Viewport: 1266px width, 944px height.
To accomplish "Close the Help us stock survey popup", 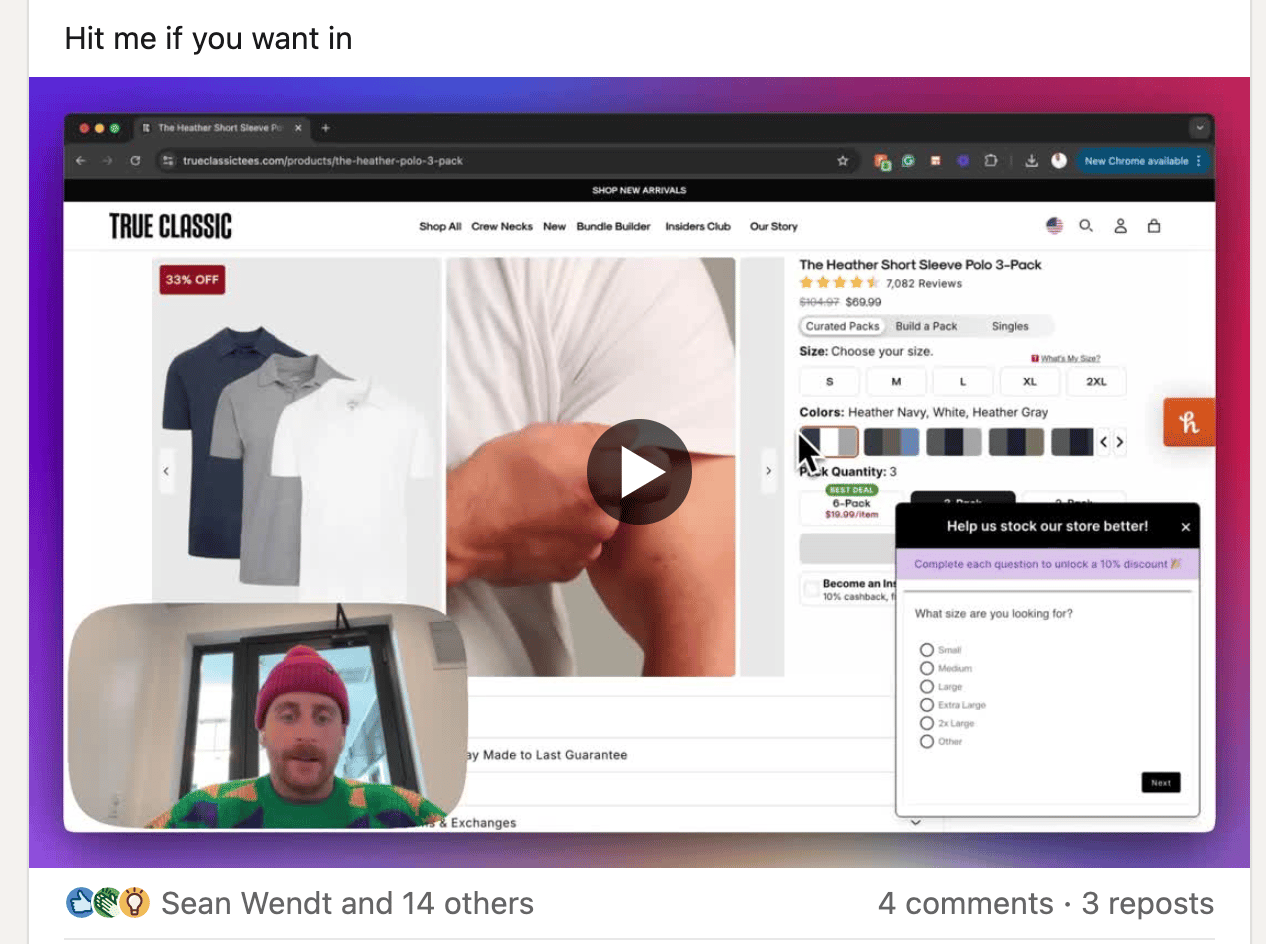I will [x=1186, y=527].
